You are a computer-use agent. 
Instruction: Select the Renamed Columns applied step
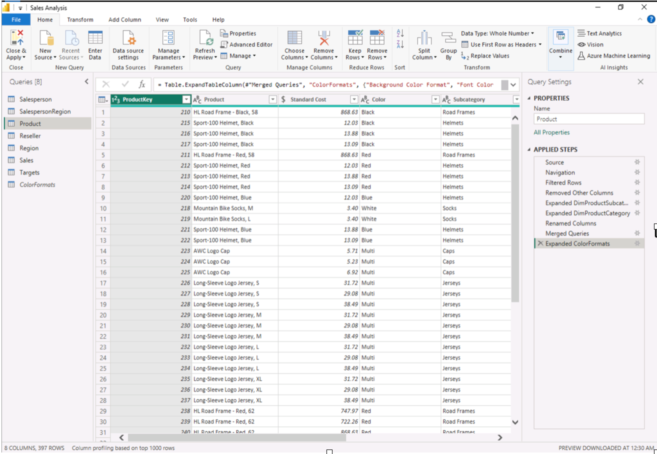(589, 223)
